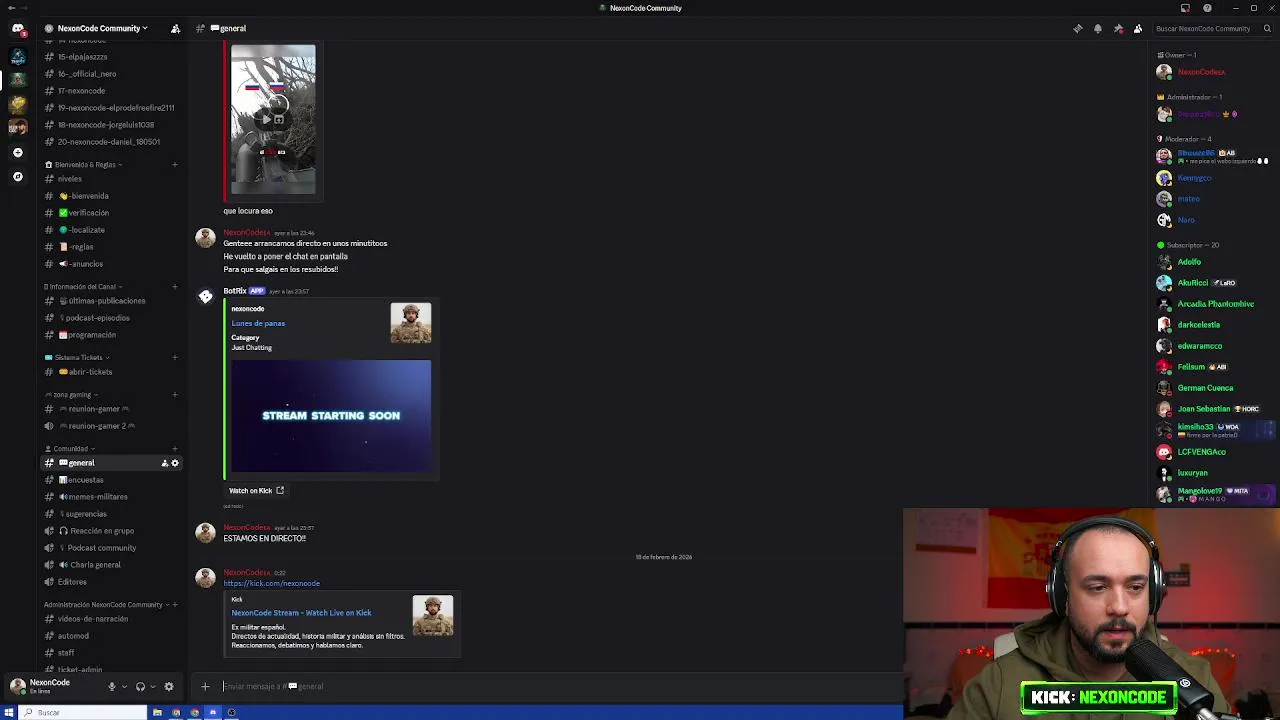The height and width of the screenshot is (720, 1280).
Task: Edit general channel settings gear
Action: click(175, 463)
